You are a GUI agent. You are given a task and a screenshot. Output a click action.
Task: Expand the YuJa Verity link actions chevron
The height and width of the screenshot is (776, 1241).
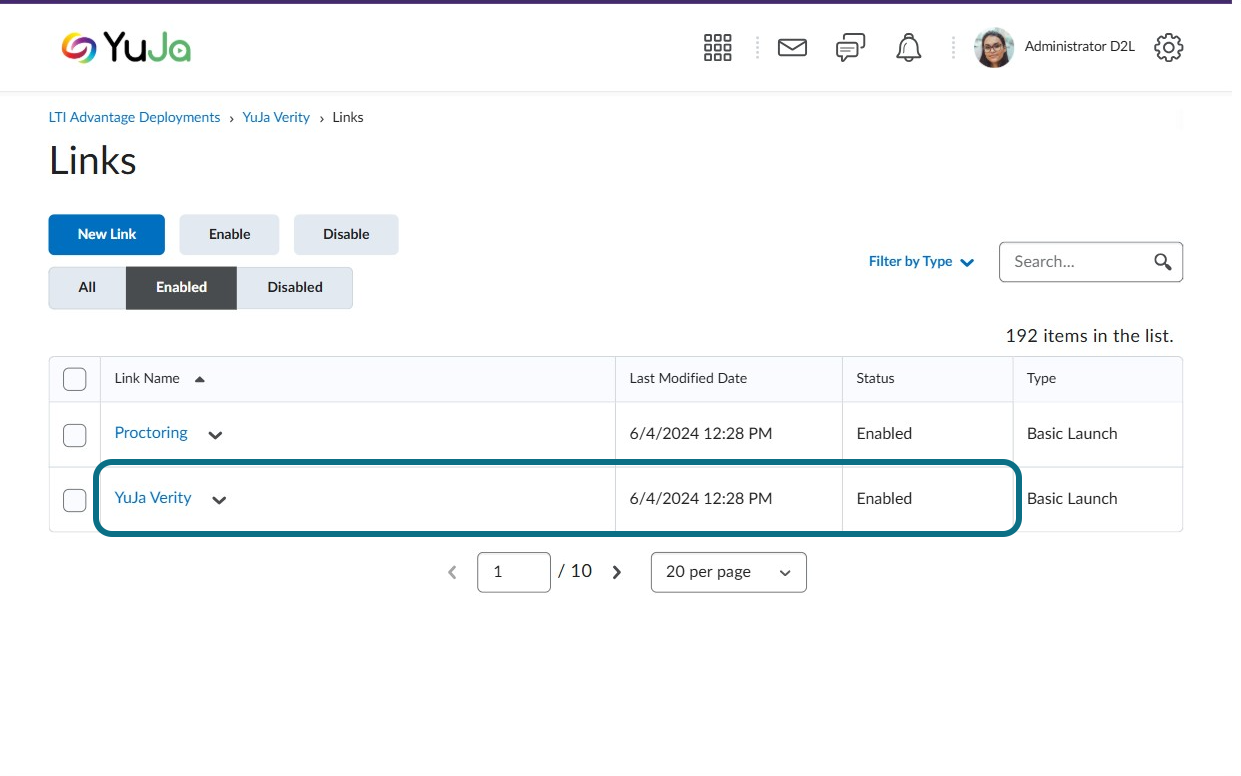coord(219,500)
